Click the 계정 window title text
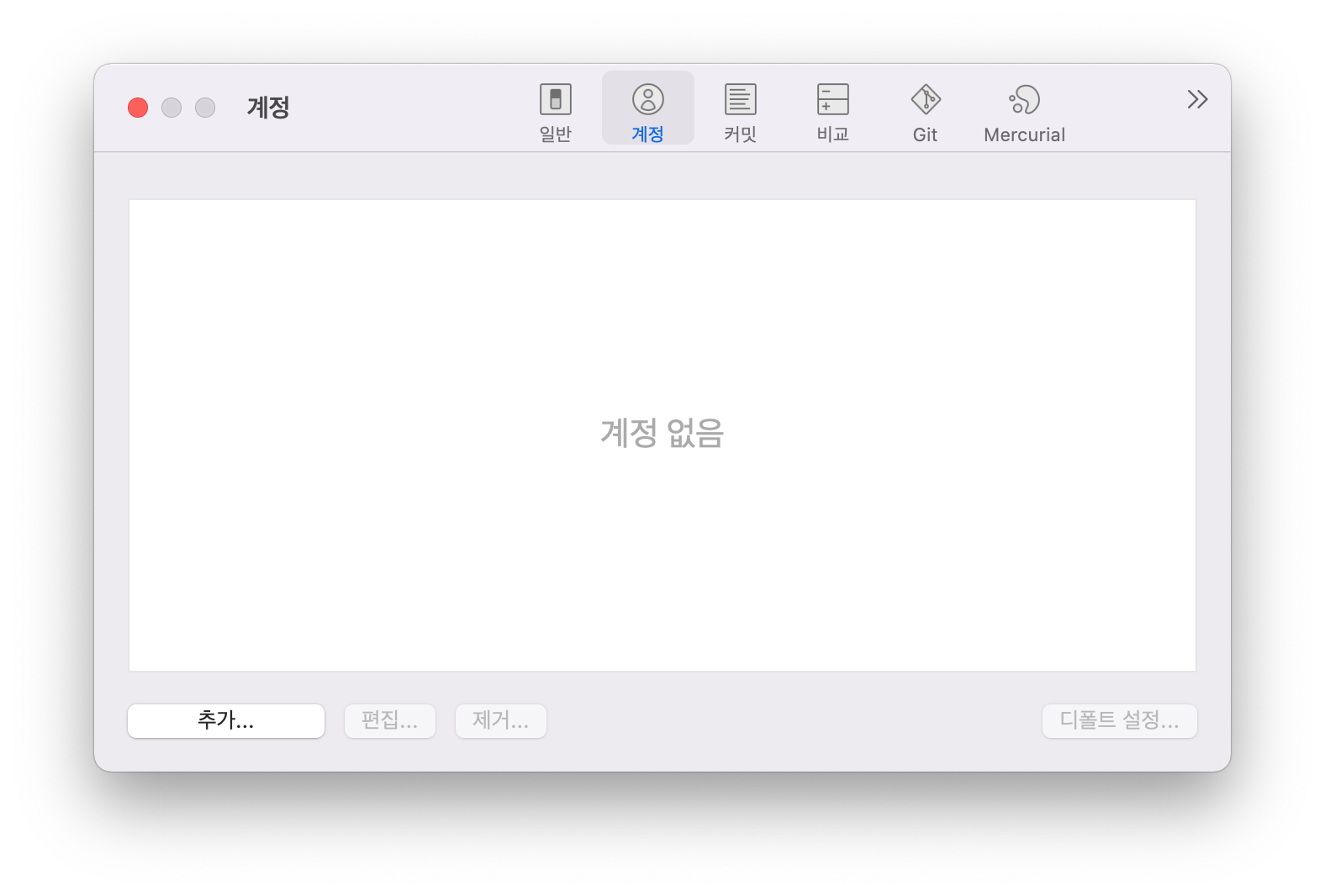Image resolution: width=1325 pixels, height=896 pixels. (x=268, y=108)
